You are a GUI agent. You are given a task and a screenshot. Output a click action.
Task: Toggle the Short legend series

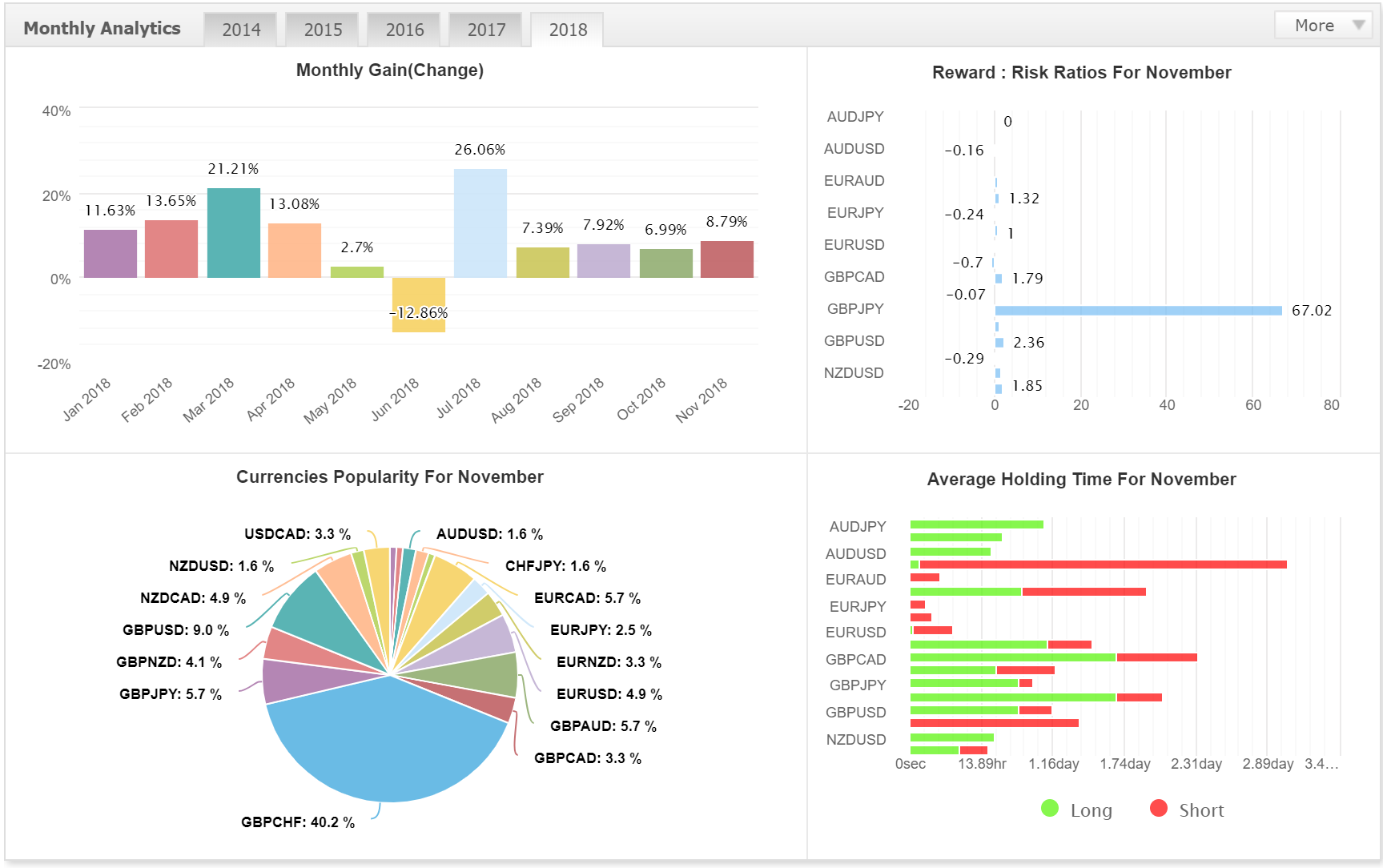pyautogui.click(x=1186, y=810)
